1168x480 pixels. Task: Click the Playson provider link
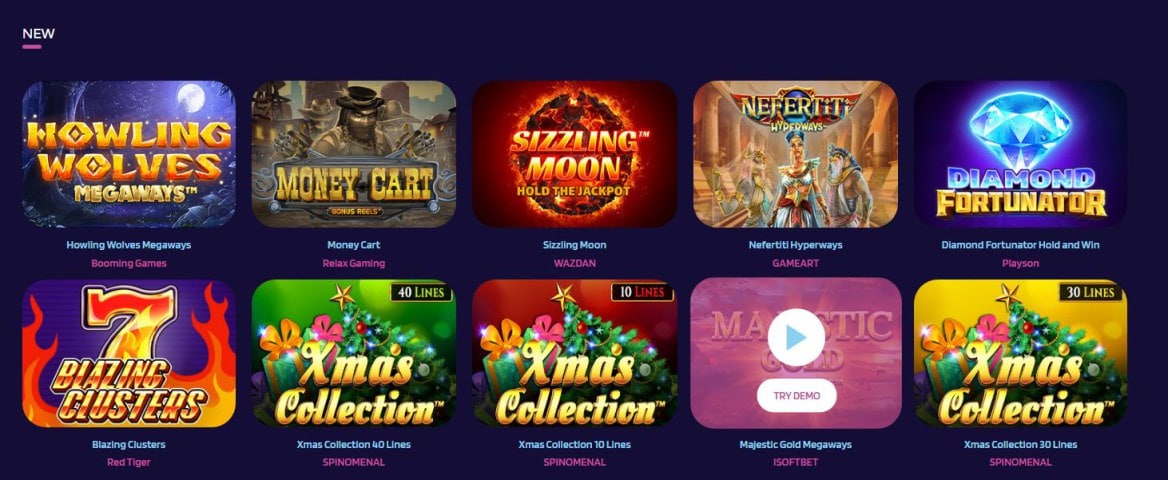coord(1021,263)
